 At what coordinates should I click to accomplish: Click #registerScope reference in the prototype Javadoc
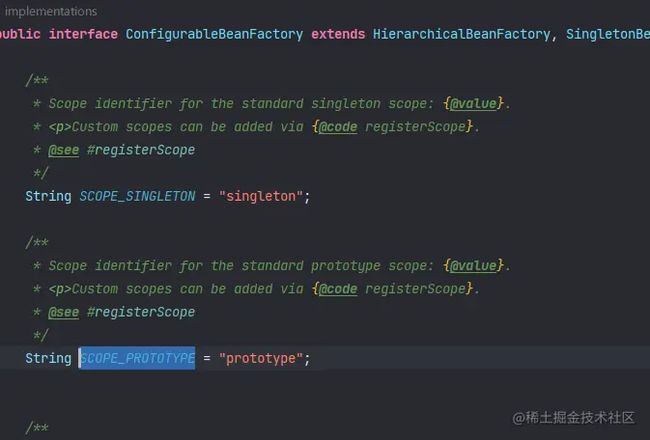click(141, 312)
